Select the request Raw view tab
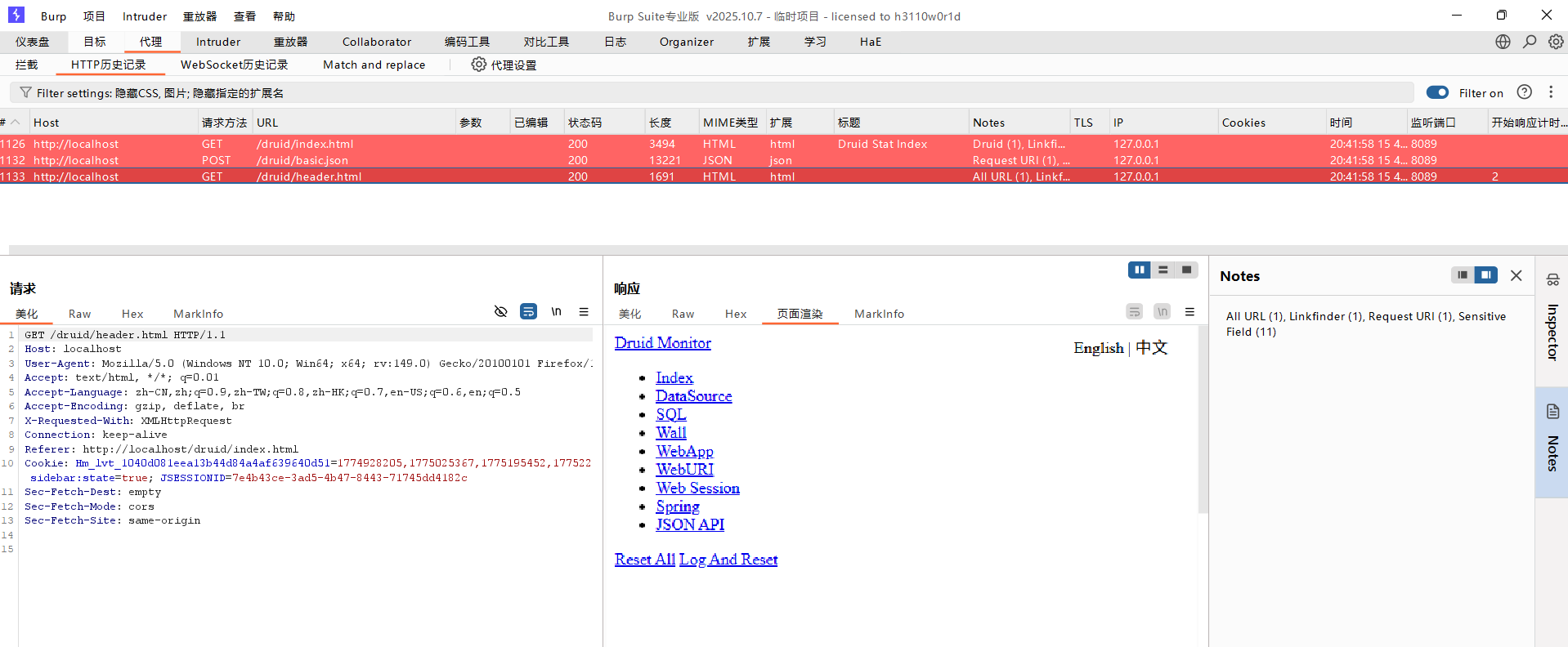1568x647 pixels. pos(79,314)
